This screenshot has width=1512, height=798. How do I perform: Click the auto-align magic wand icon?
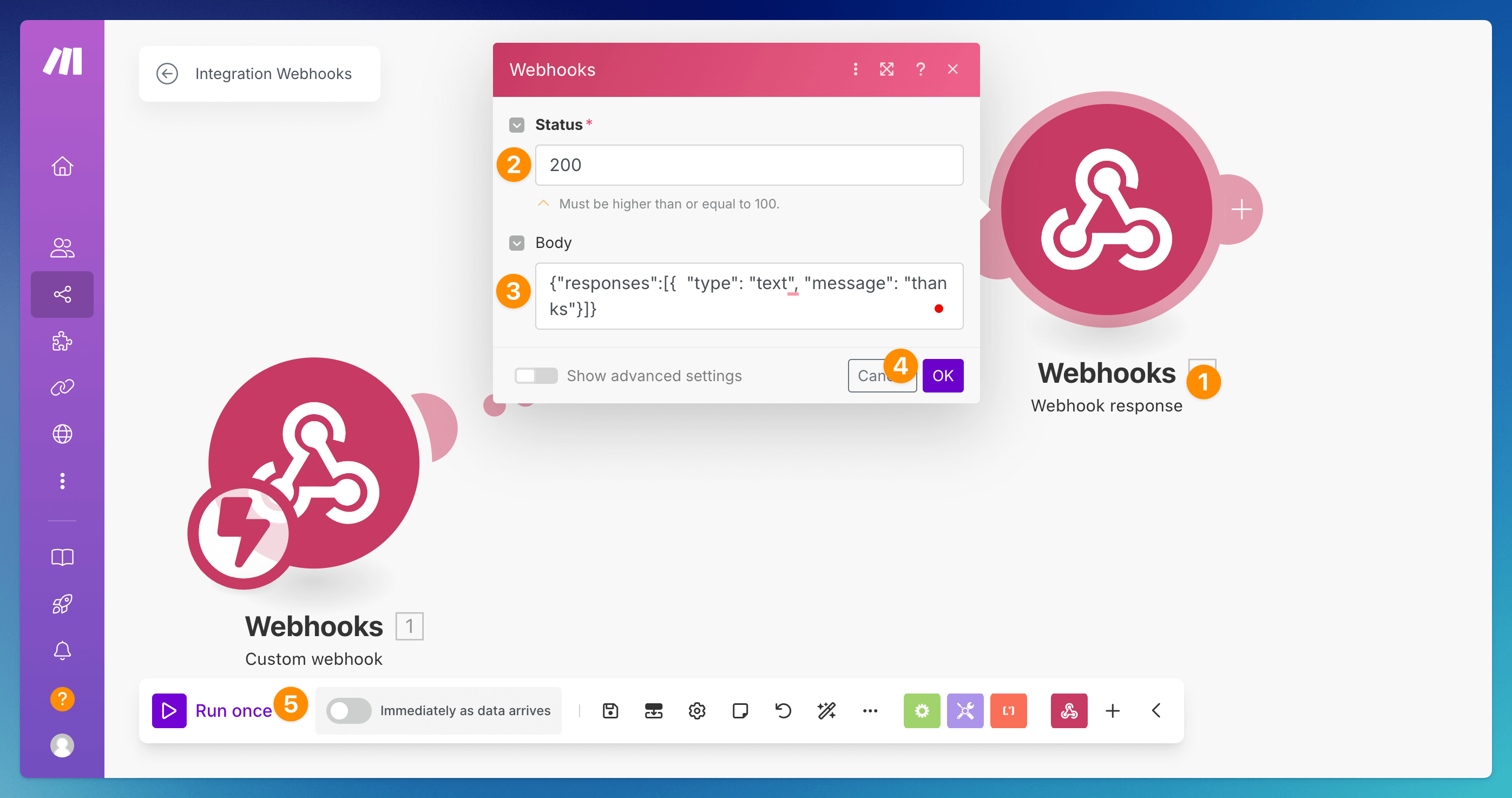coord(826,710)
